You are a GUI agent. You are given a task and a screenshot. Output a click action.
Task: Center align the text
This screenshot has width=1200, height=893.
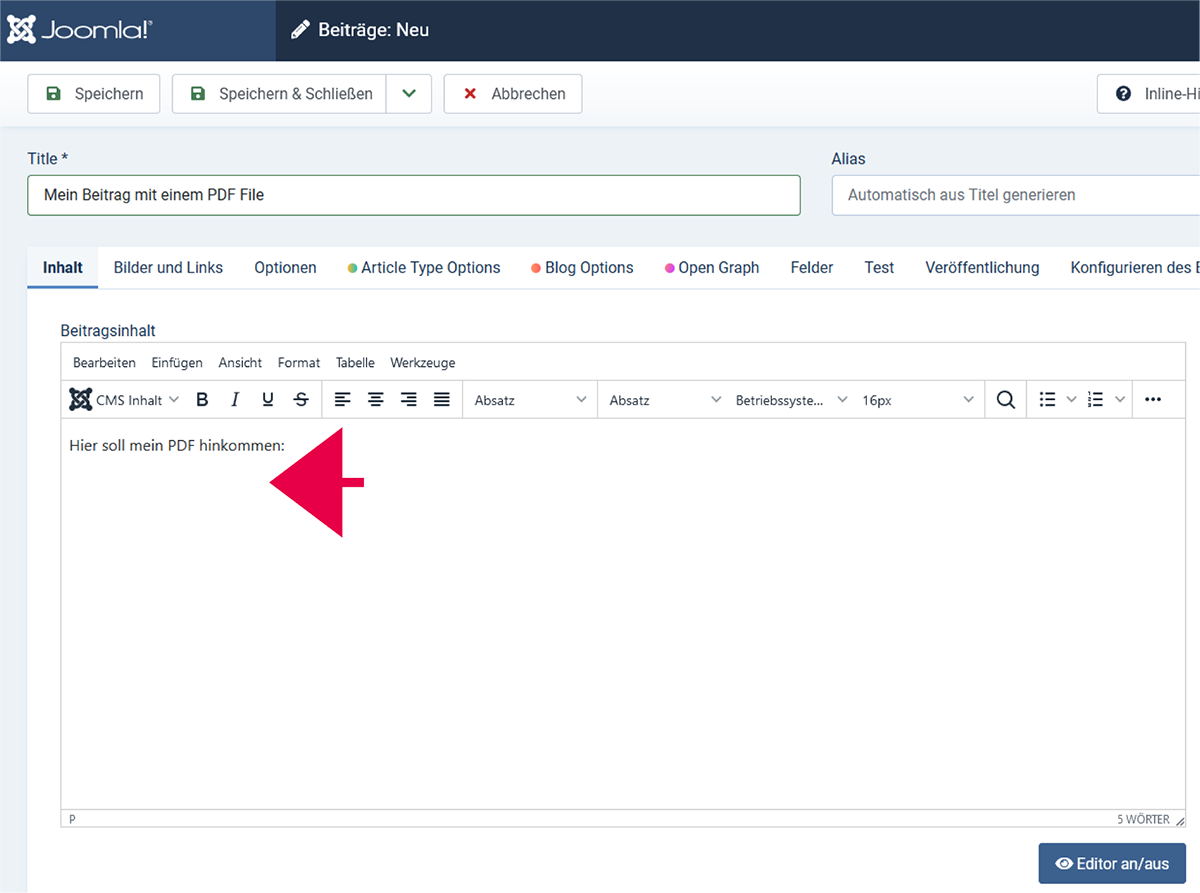tap(376, 400)
